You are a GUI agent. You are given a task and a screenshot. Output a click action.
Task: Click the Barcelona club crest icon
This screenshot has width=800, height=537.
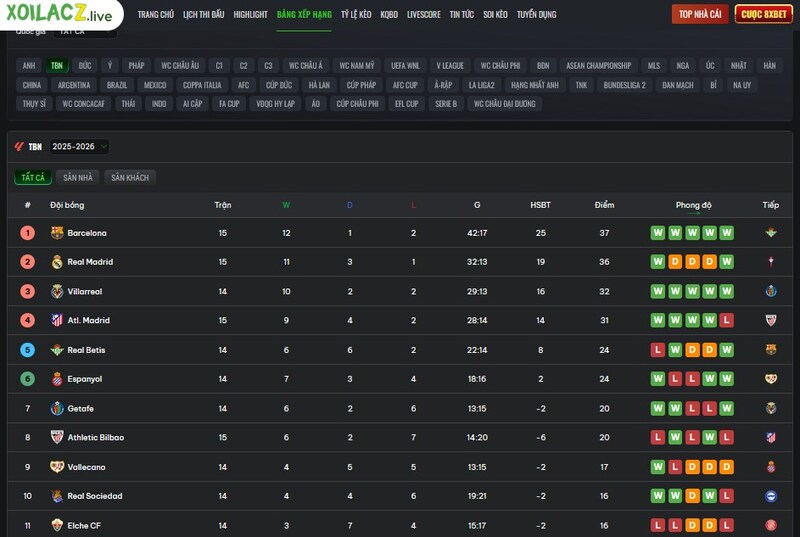pyautogui.click(x=57, y=233)
